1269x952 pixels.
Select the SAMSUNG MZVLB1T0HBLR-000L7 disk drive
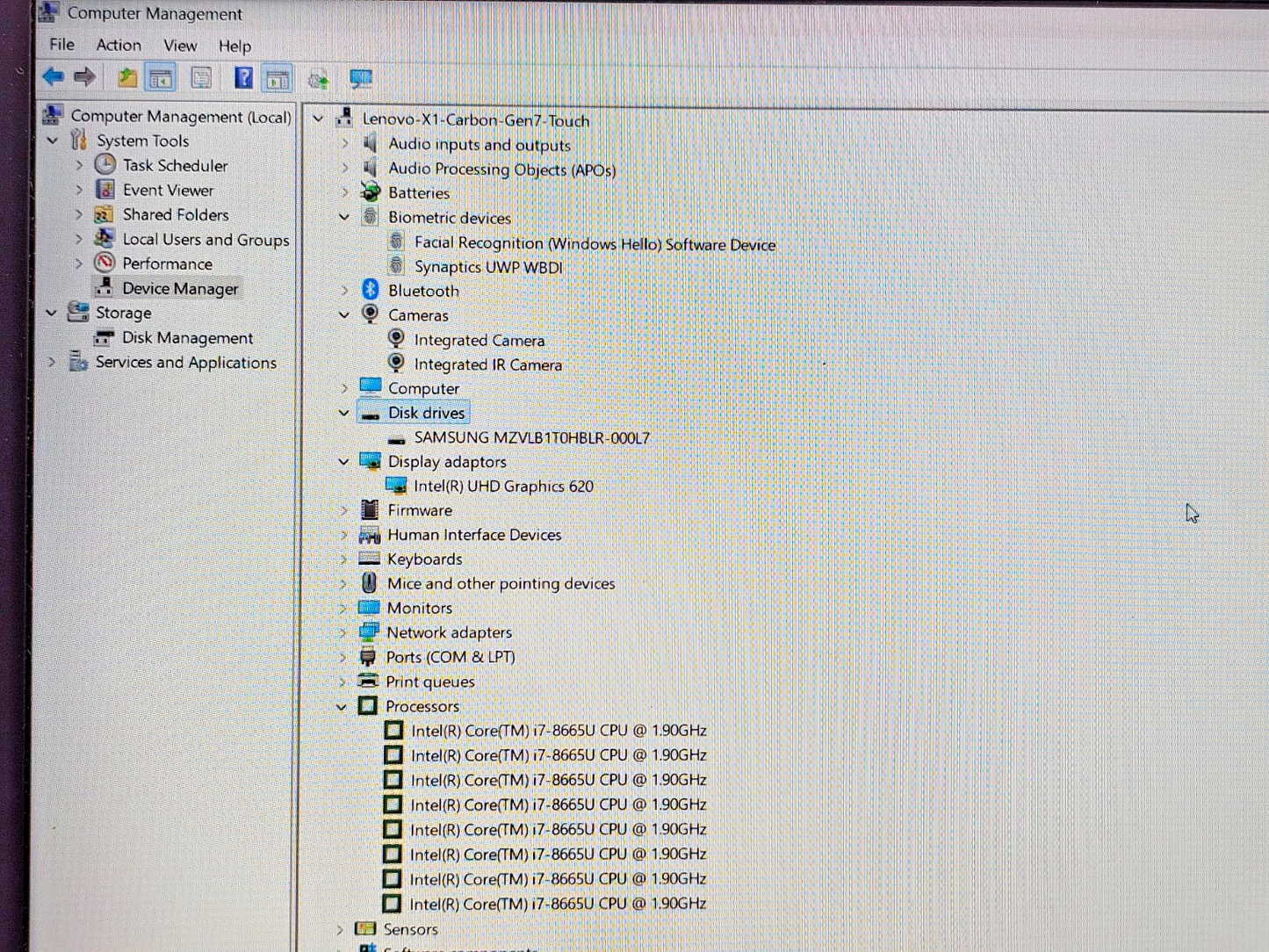(x=531, y=437)
